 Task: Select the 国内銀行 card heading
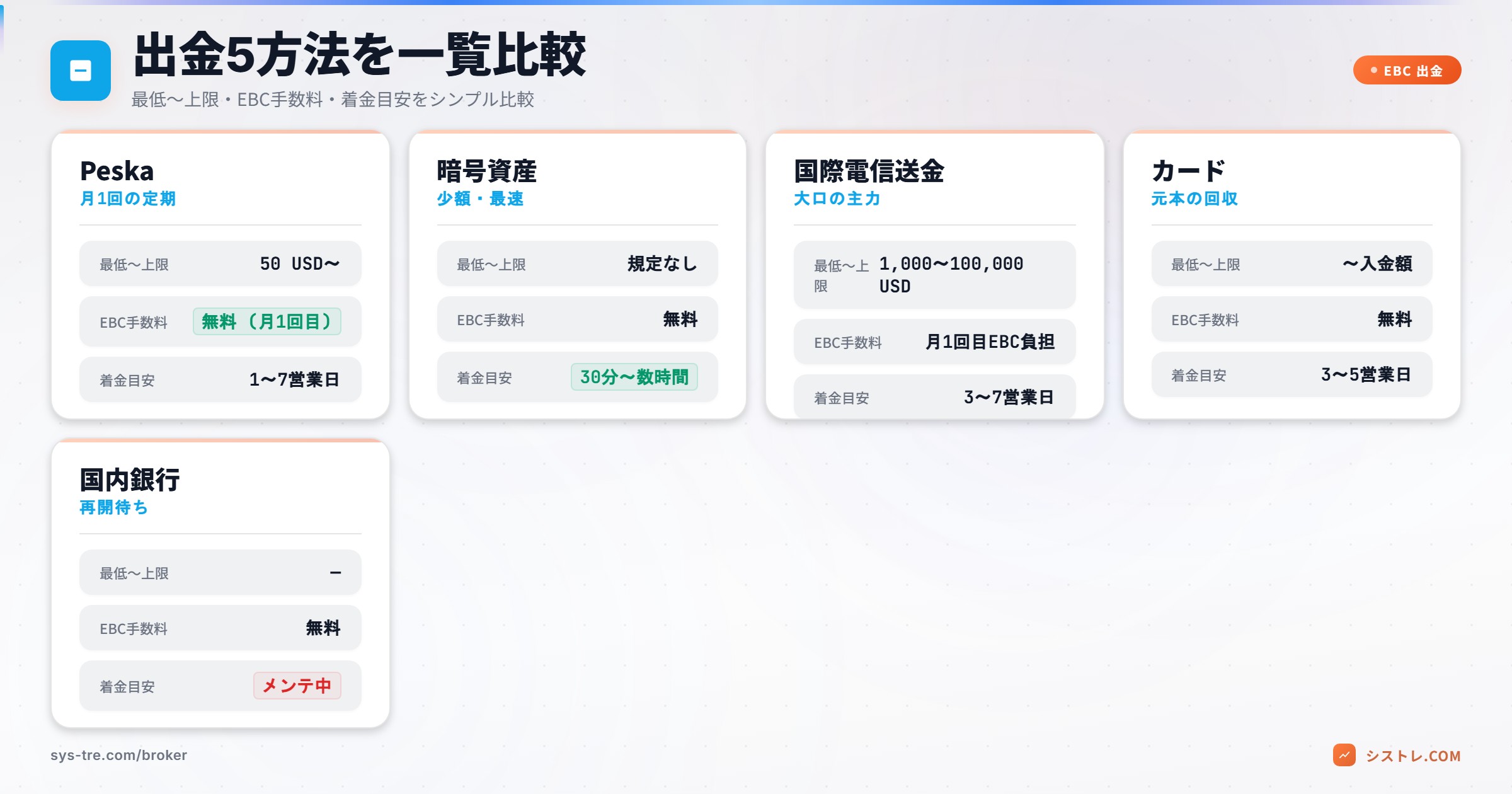coord(130,480)
